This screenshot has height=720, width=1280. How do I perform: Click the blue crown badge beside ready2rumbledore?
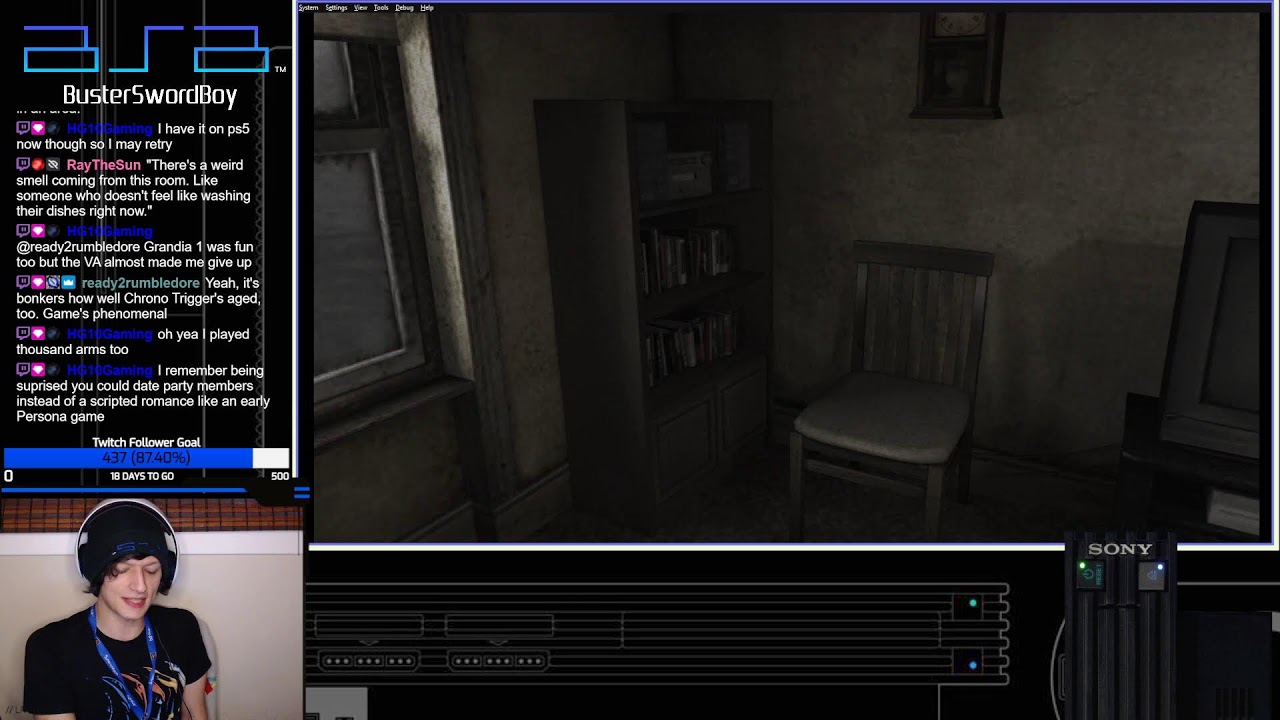point(68,282)
